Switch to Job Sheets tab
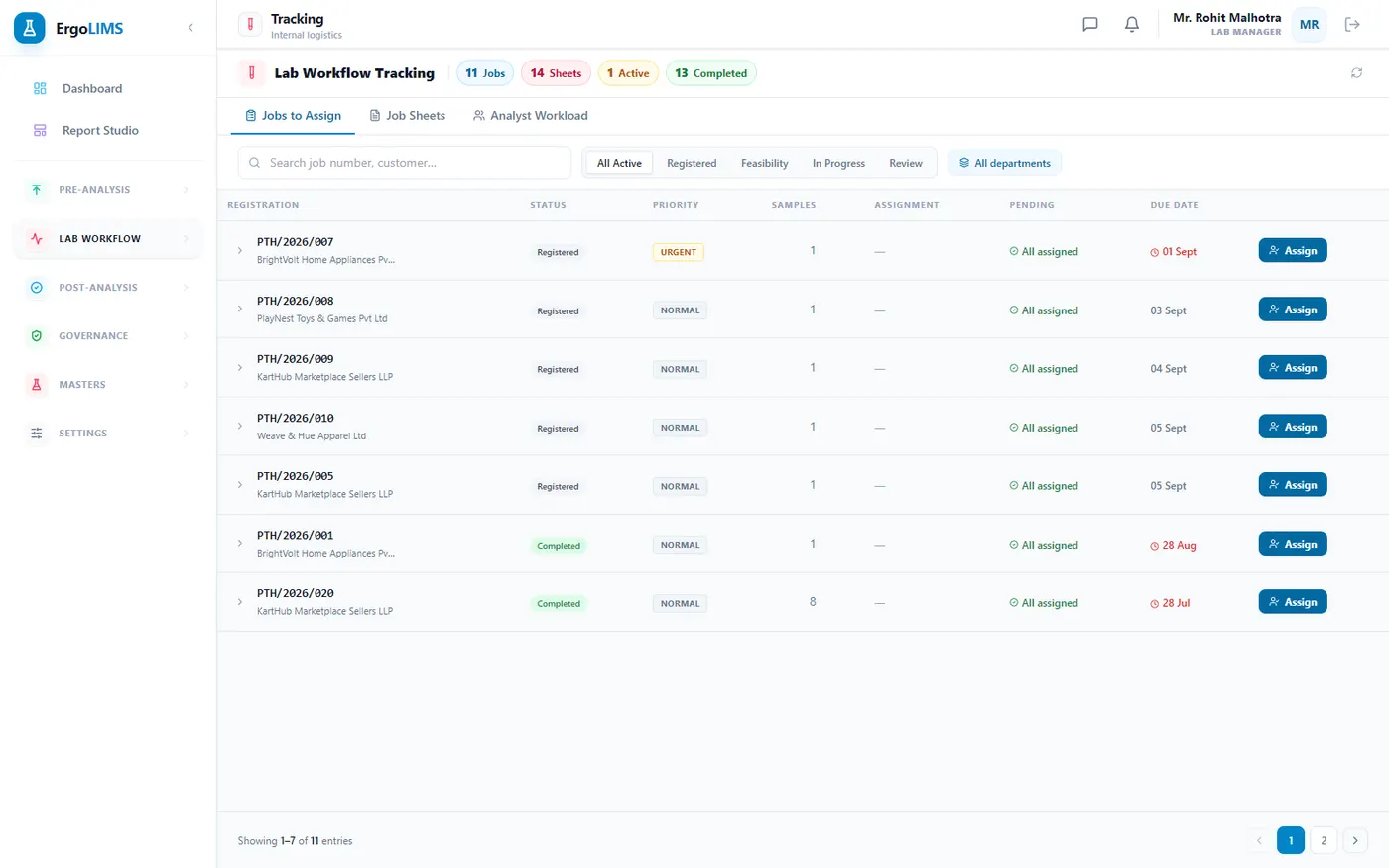 tap(408, 116)
